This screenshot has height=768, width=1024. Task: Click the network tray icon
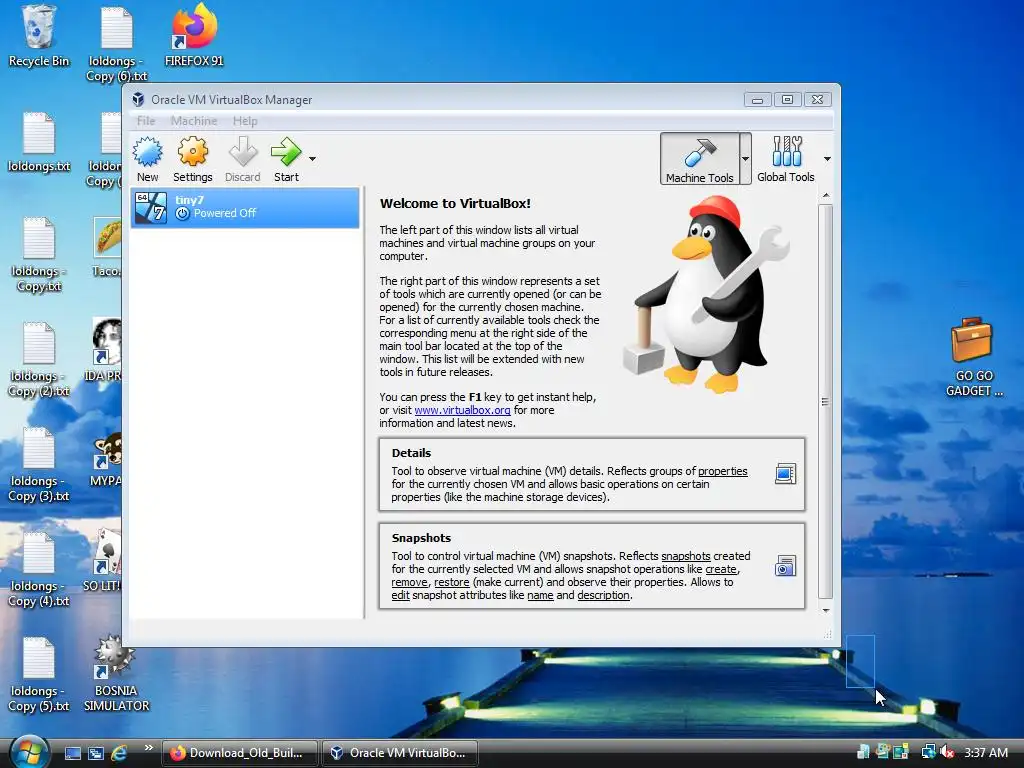(x=927, y=752)
